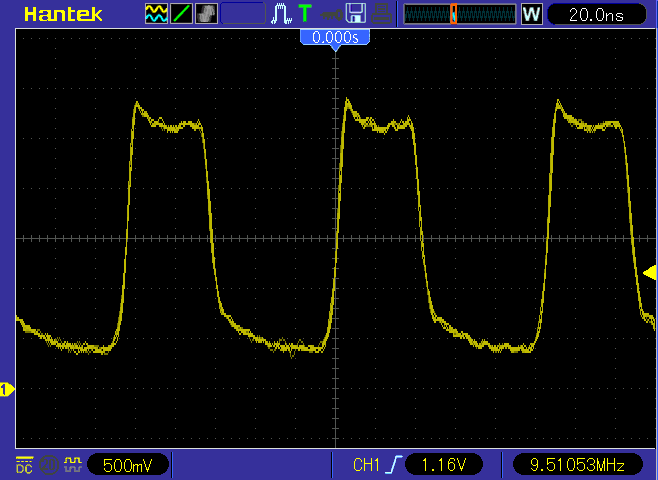Click the square wave probe icon
The image size is (658, 480).
click(x=73, y=465)
